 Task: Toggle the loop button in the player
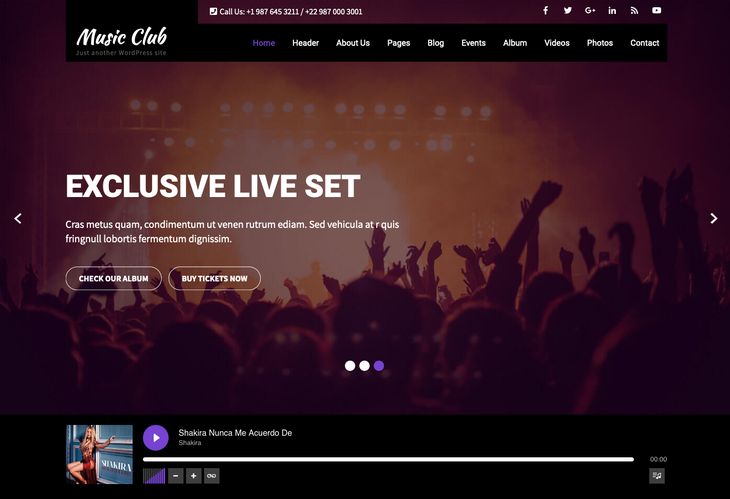211,476
